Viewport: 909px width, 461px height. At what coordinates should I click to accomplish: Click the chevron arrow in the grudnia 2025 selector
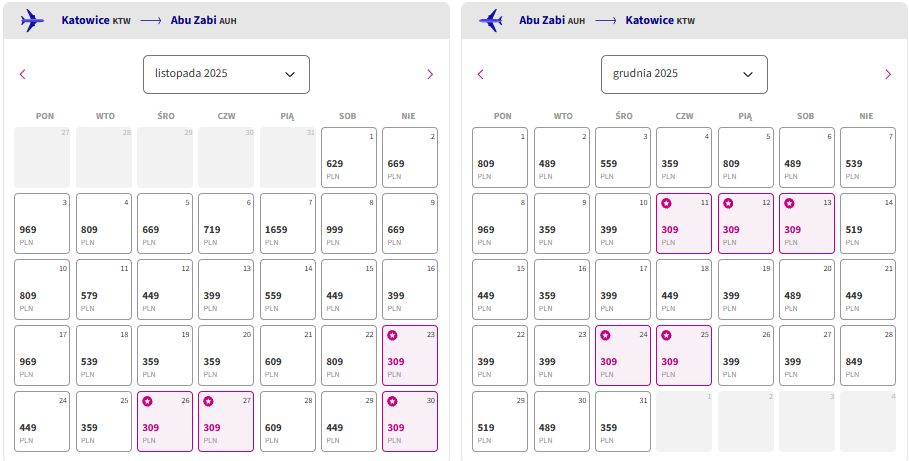coord(748,74)
